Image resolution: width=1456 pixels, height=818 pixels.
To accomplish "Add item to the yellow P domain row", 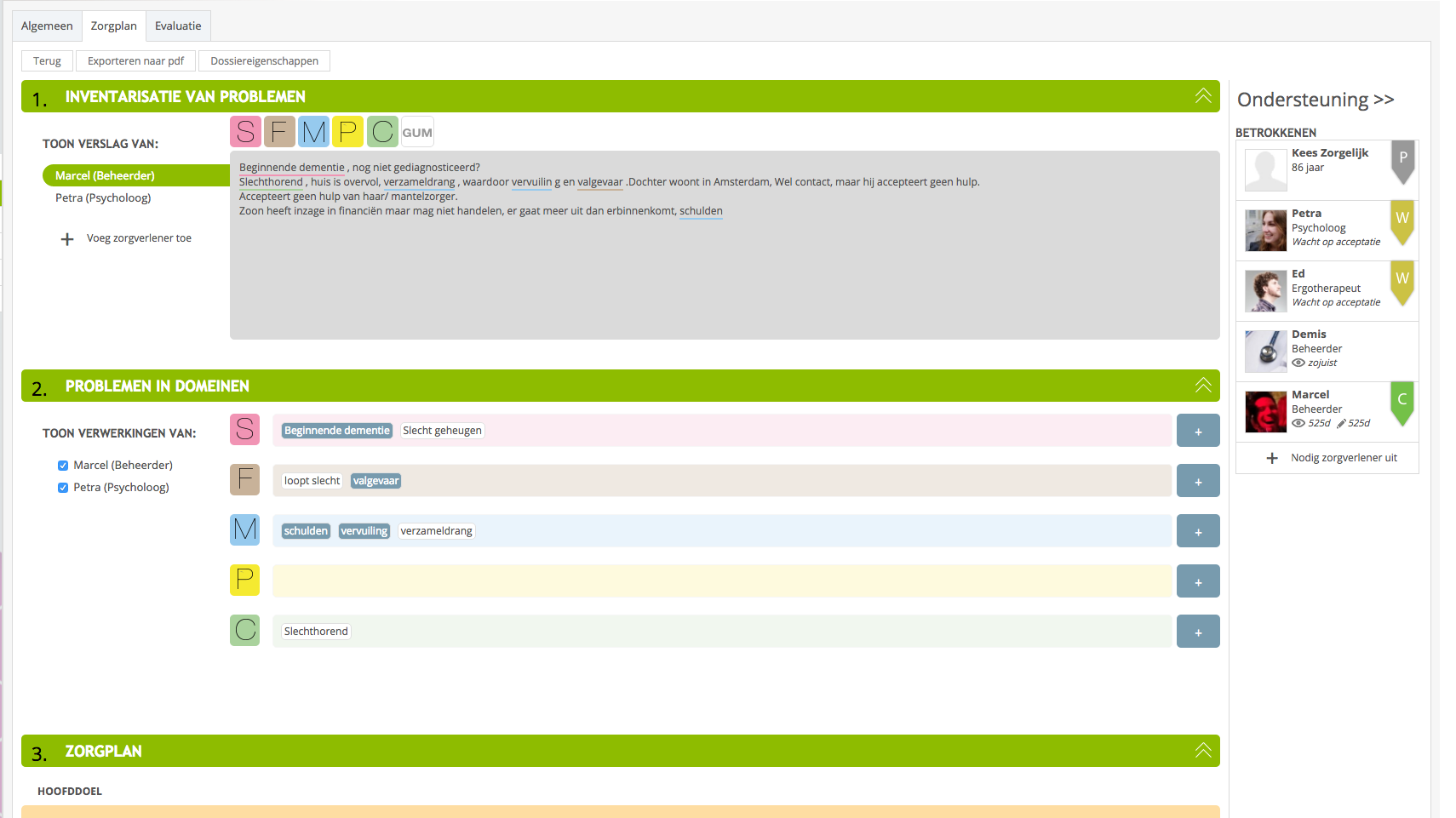I will point(1197,581).
